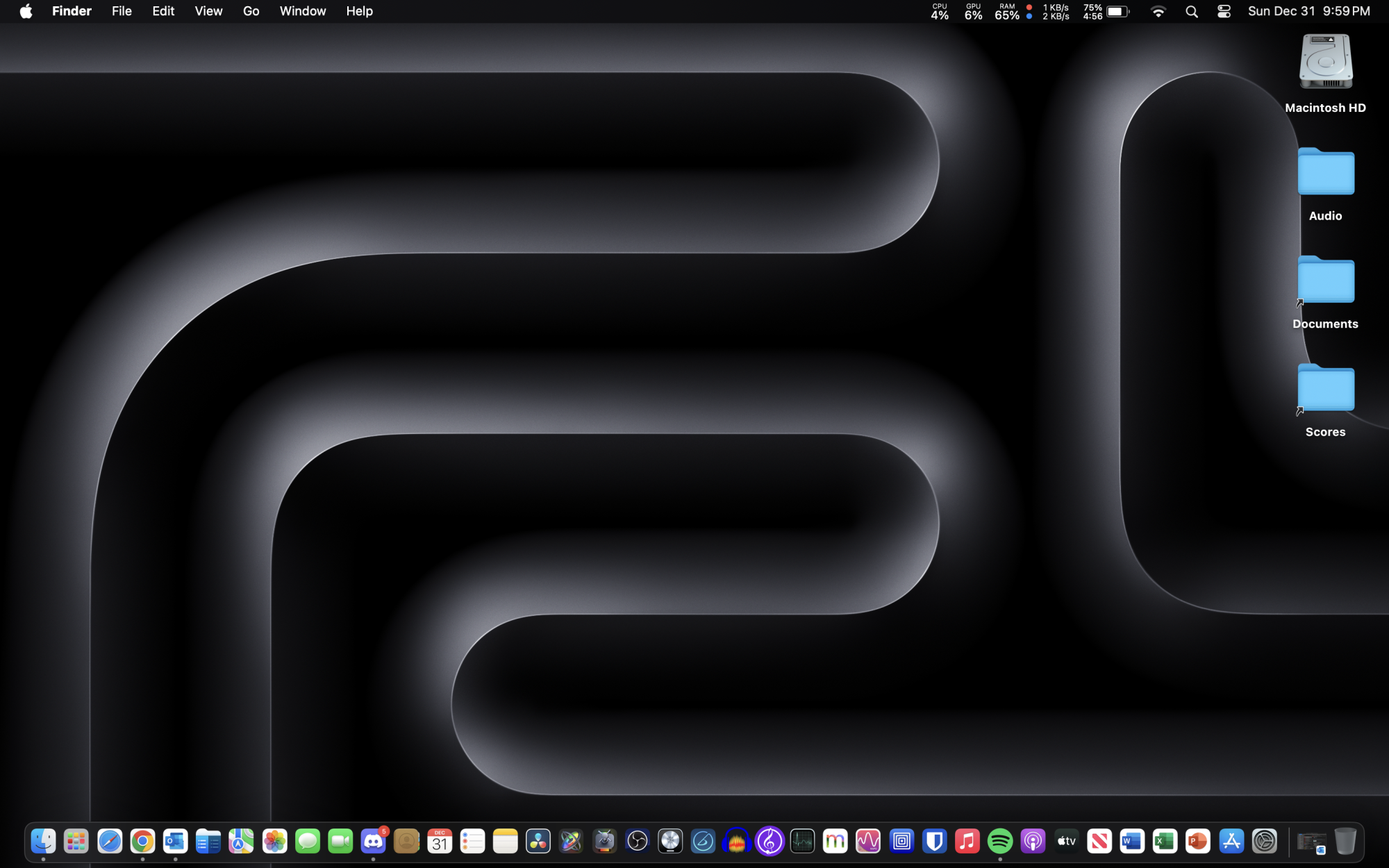
Task: Open Control Center
Action: (x=1224, y=11)
